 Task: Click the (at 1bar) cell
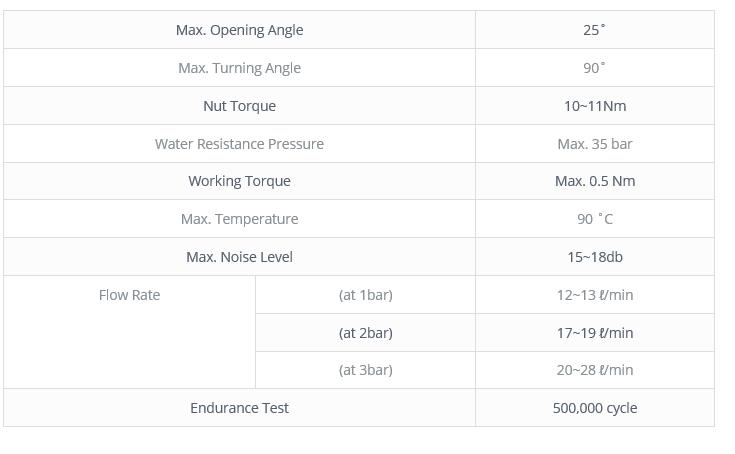click(366, 295)
